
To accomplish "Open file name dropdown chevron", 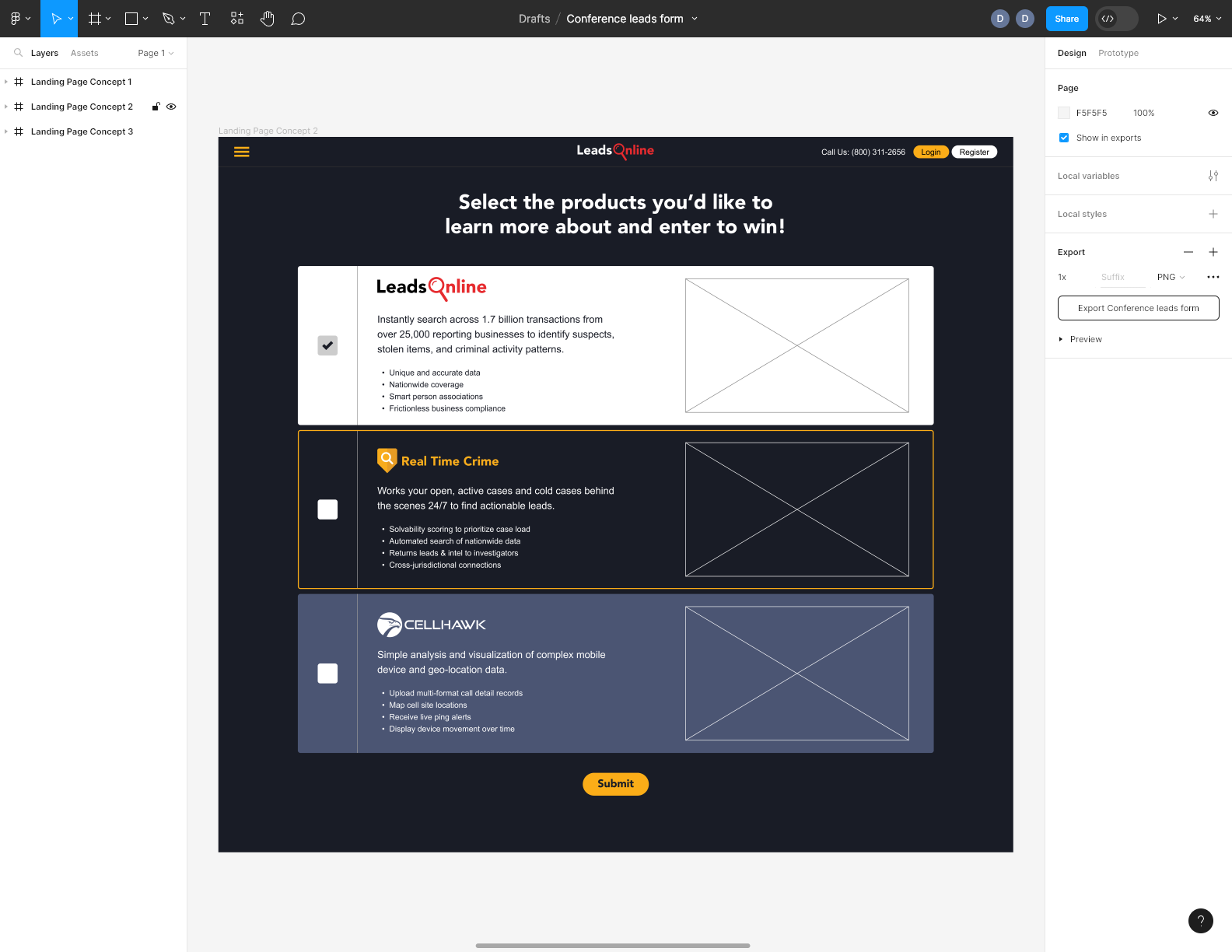I will (695, 19).
